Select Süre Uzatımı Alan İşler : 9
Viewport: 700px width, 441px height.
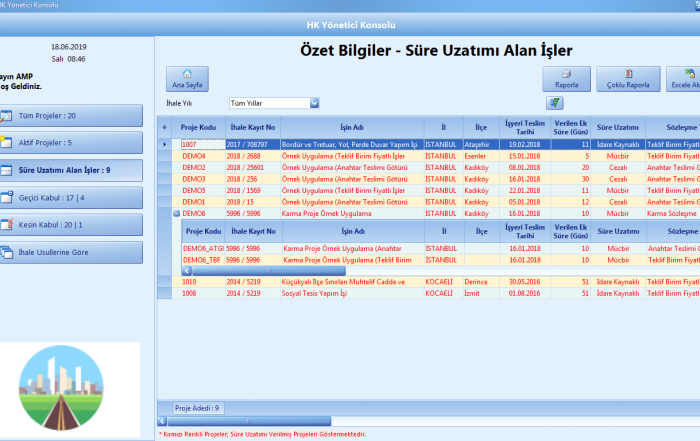[77, 171]
